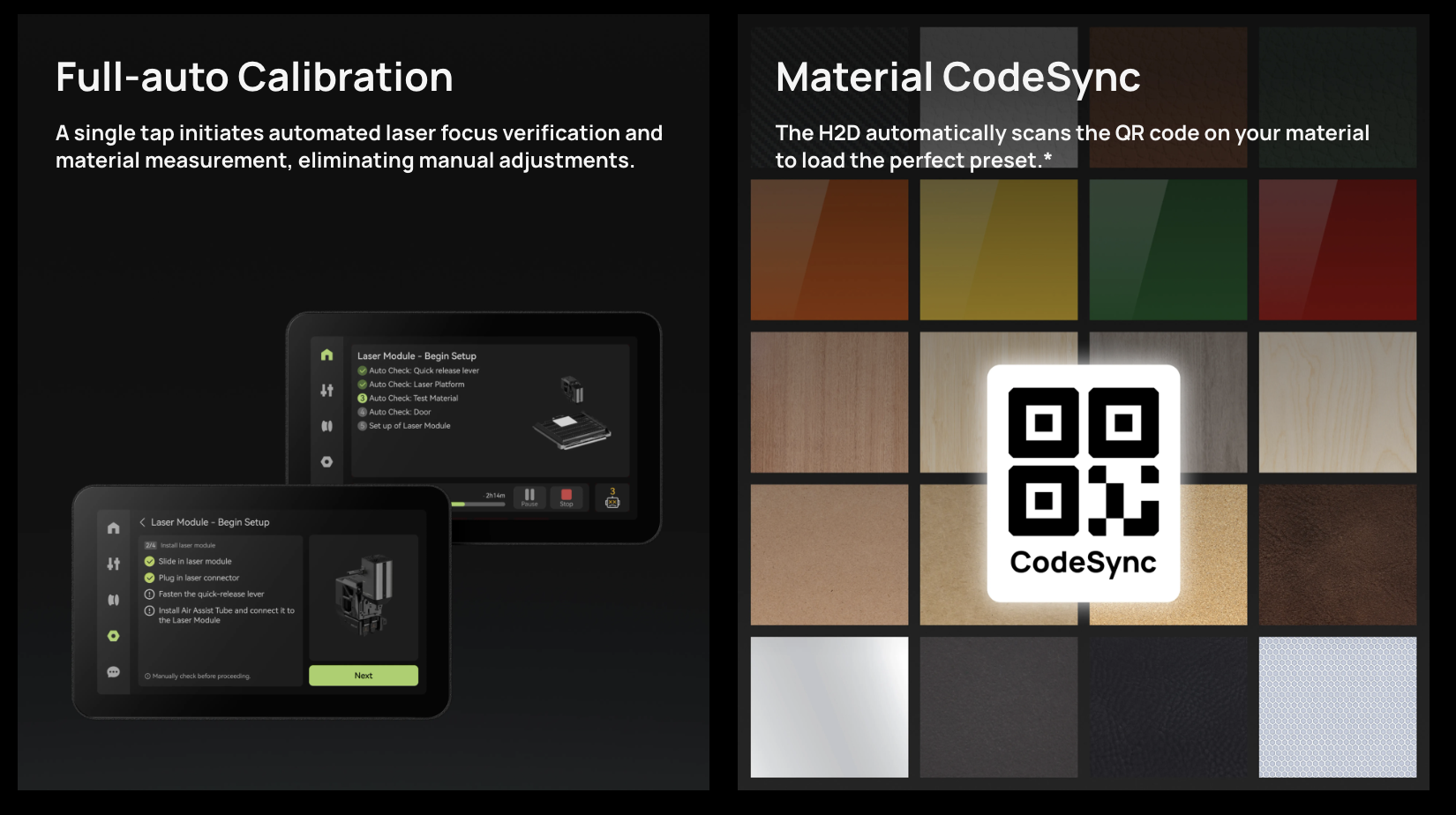Click the green check beside Plug in laser connector
This screenshot has height=815, width=1456.
pos(149,578)
